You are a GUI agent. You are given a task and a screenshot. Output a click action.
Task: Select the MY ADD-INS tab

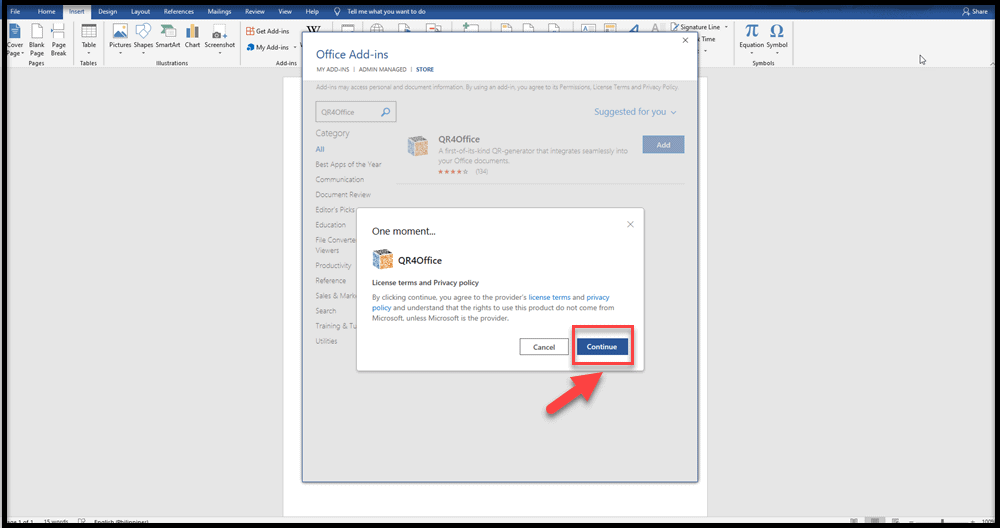point(332,70)
